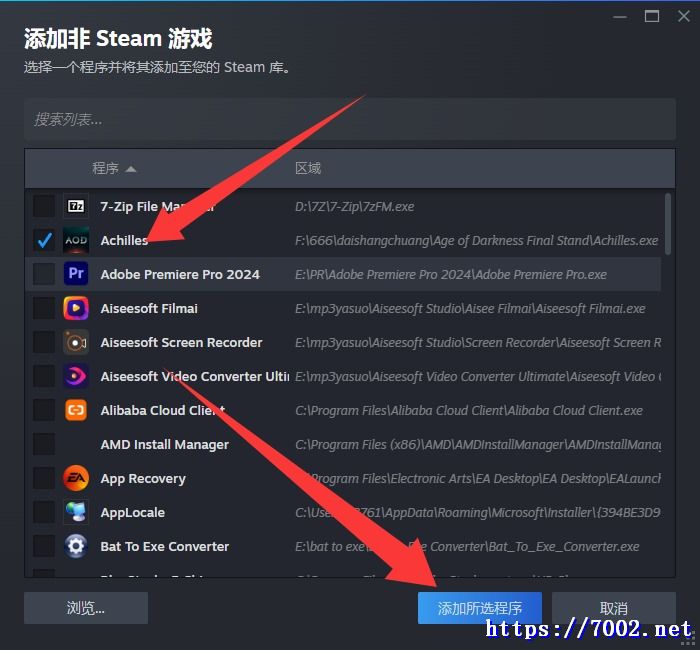Close the 添加非 Steam 游戏 dialog
This screenshot has height=650, width=700.
(x=683, y=17)
